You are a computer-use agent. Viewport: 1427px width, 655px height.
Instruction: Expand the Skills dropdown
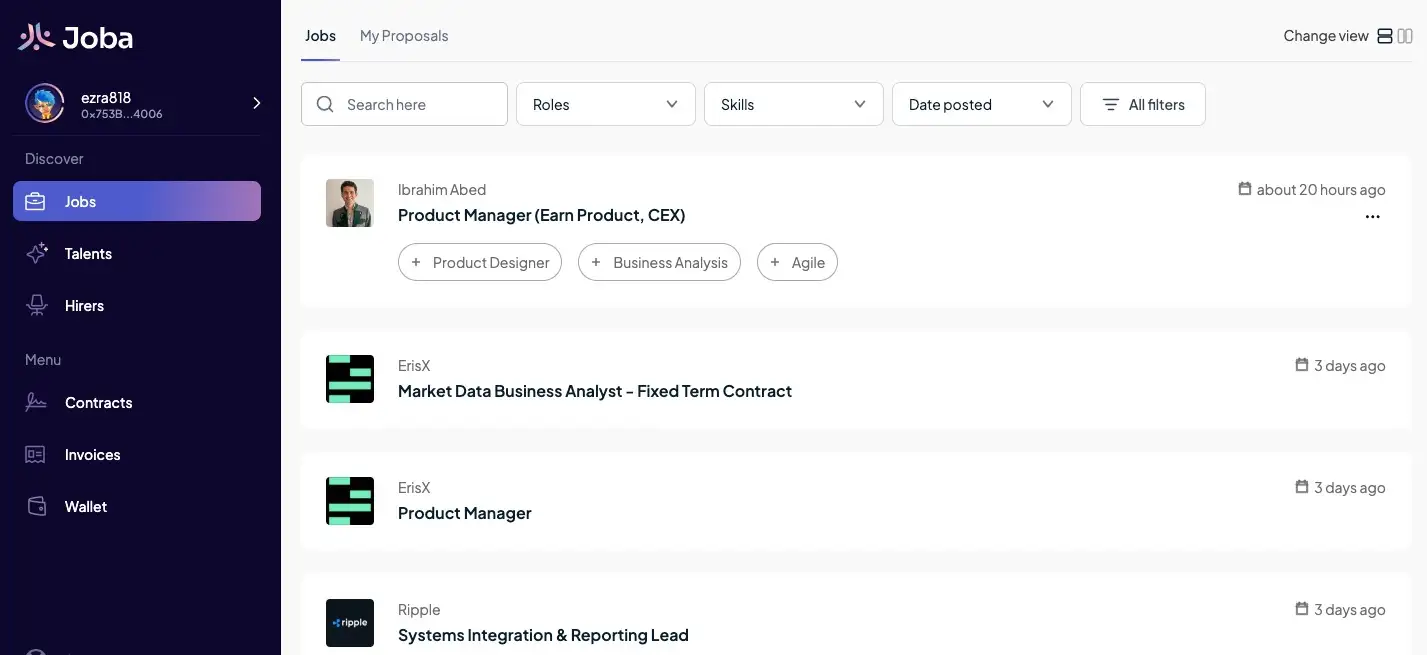coord(793,104)
